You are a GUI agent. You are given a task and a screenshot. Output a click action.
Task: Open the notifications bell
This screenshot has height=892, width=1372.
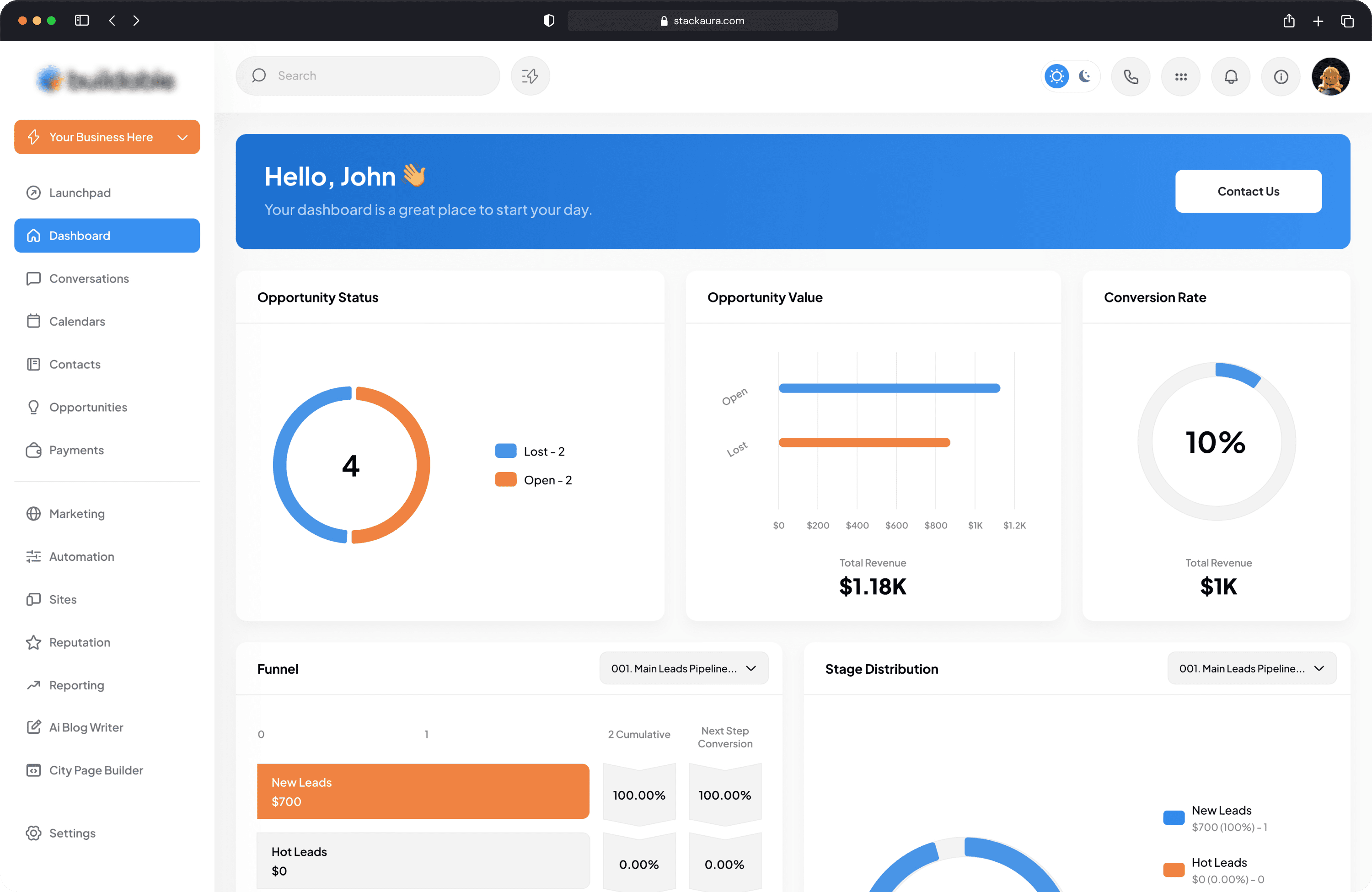coord(1231,76)
